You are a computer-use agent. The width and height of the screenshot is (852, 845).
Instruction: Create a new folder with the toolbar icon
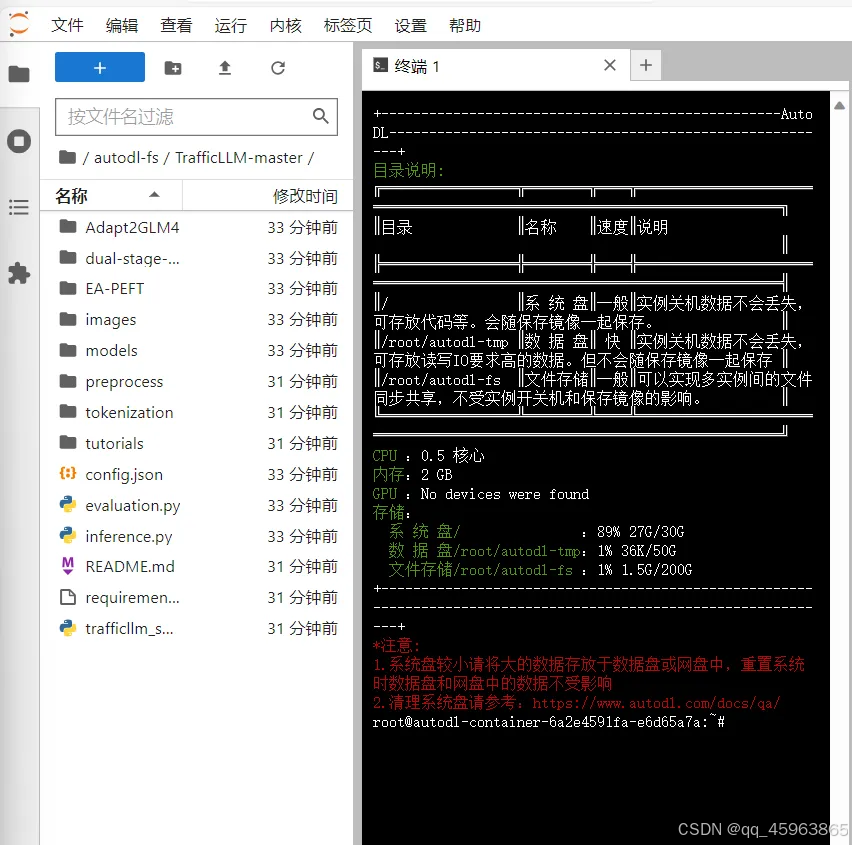tap(173, 68)
